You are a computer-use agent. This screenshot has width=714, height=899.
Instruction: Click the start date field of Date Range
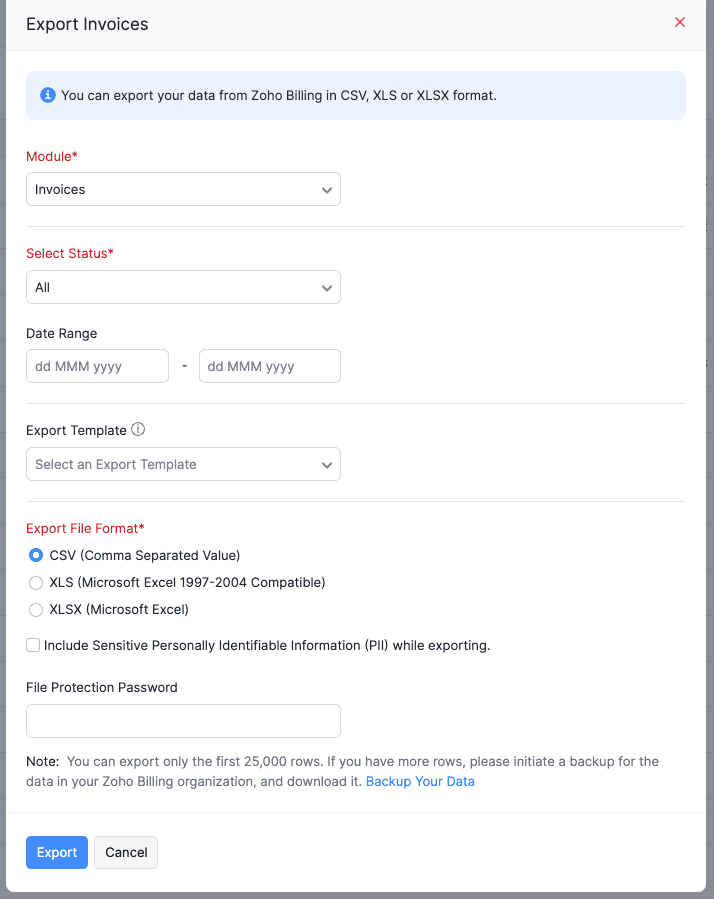[97, 365]
